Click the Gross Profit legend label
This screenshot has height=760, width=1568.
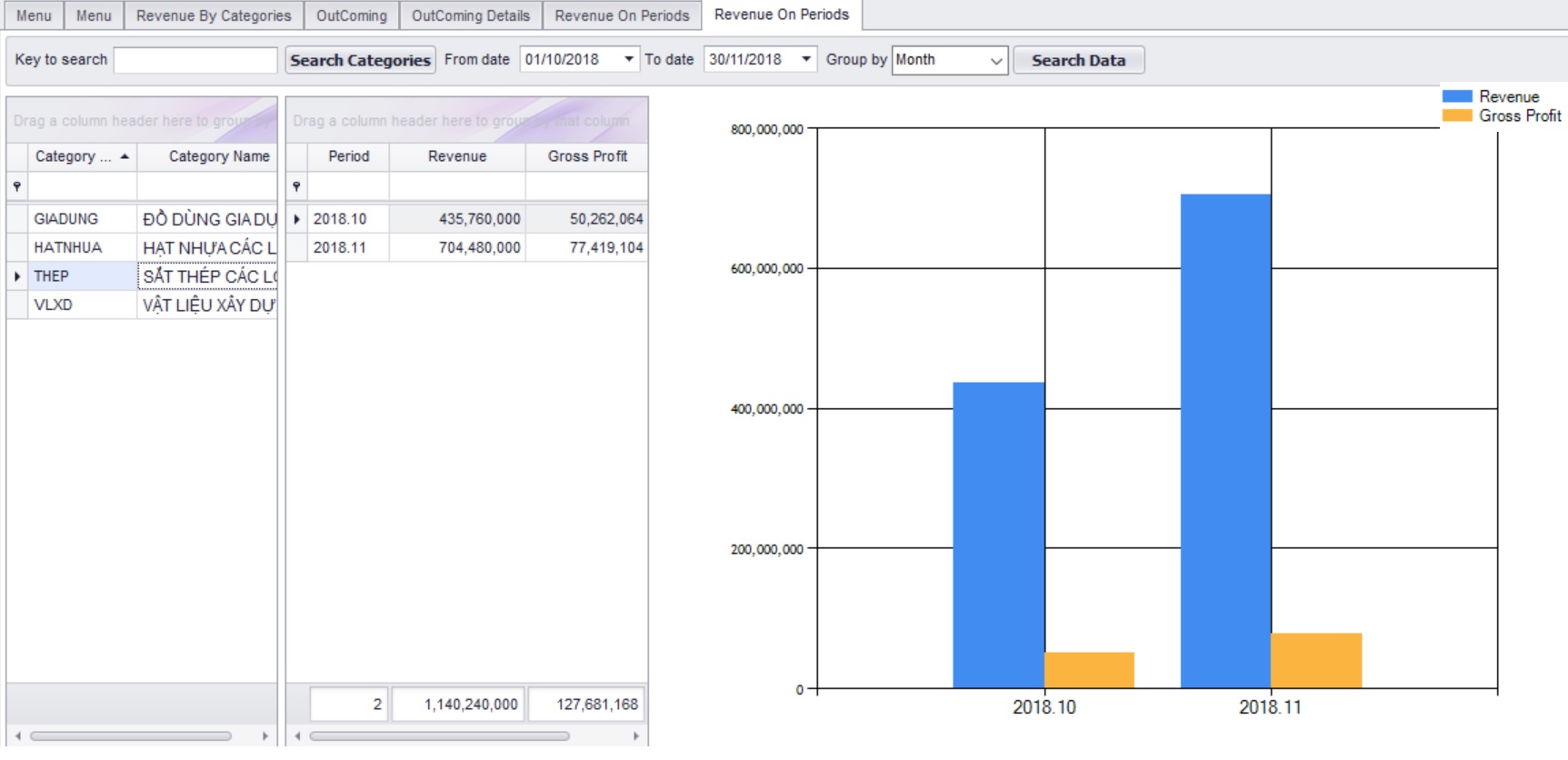pos(1520,115)
